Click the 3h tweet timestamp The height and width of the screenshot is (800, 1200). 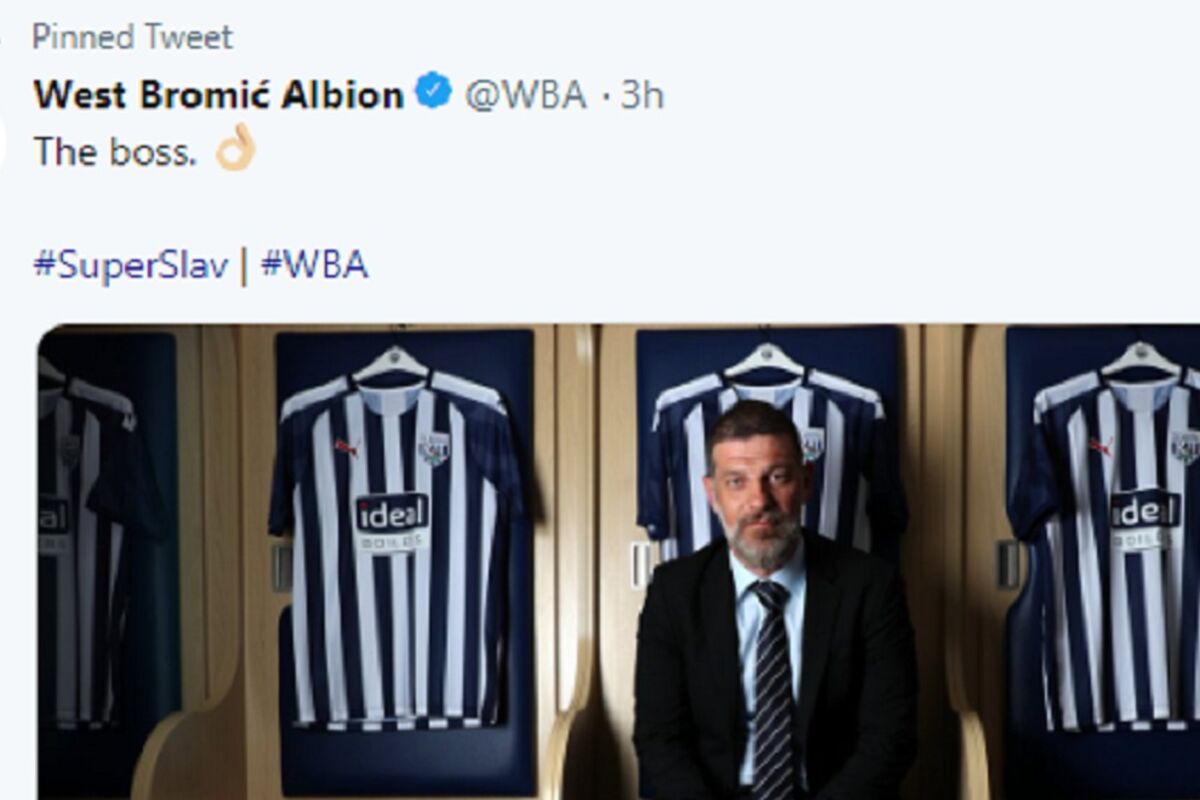tap(642, 95)
